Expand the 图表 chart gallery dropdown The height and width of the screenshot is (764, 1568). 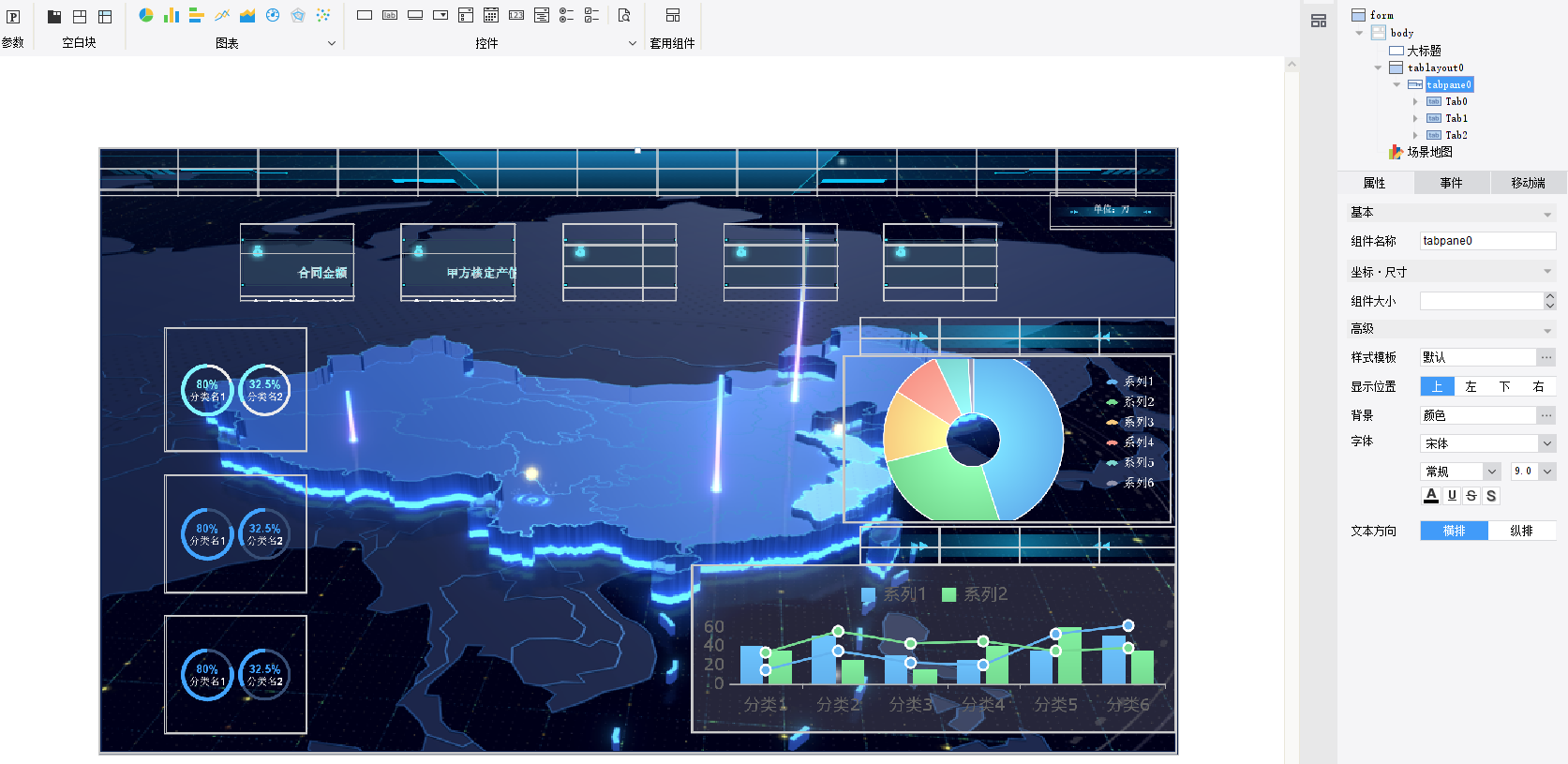332,43
